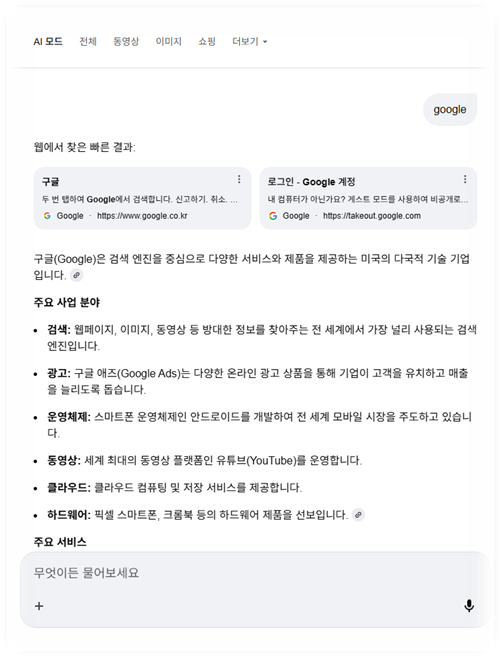Open the 구글 result card title
The image size is (501, 658).
(x=51, y=182)
